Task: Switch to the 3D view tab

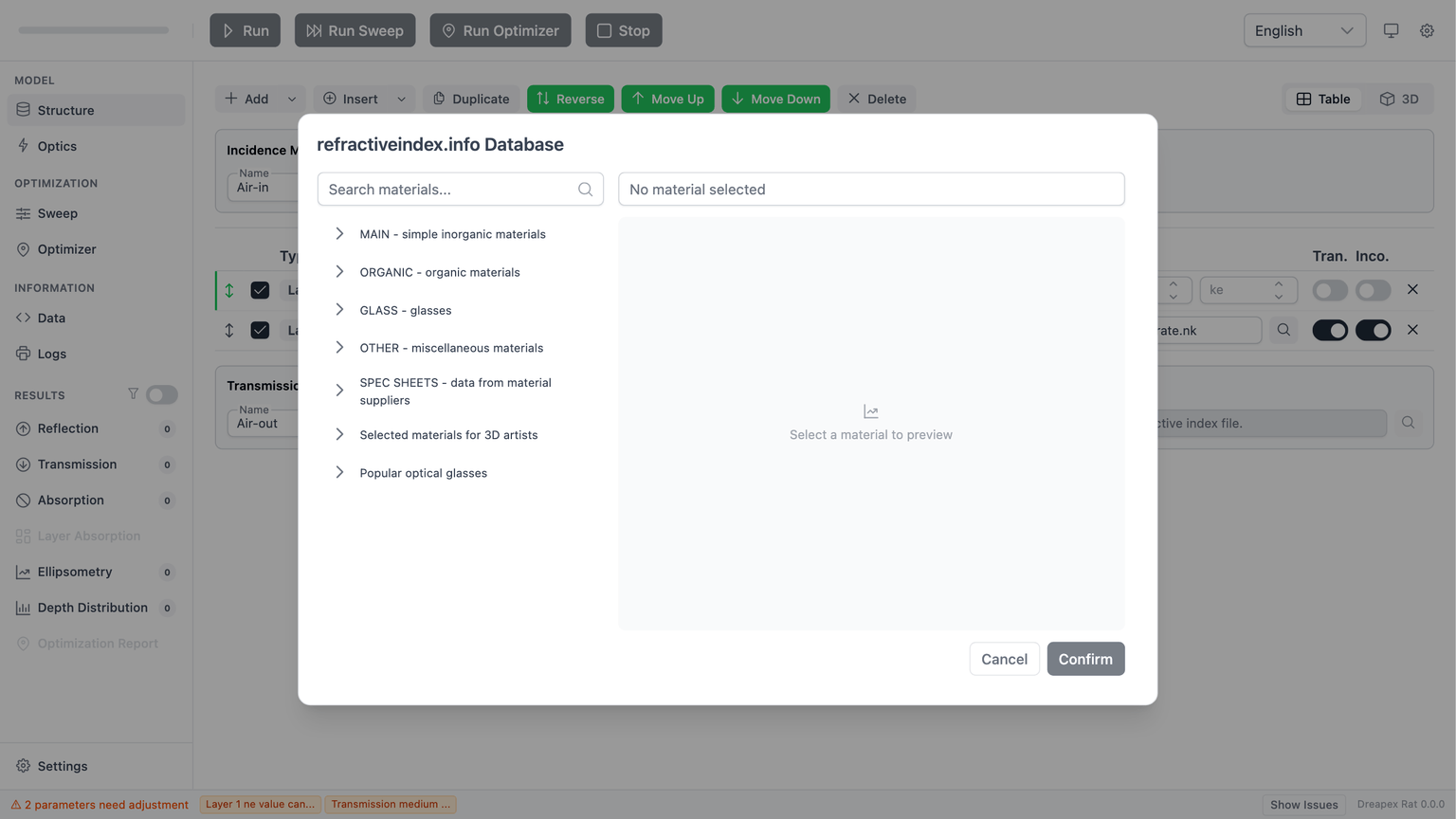Action: pos(1399,99)
